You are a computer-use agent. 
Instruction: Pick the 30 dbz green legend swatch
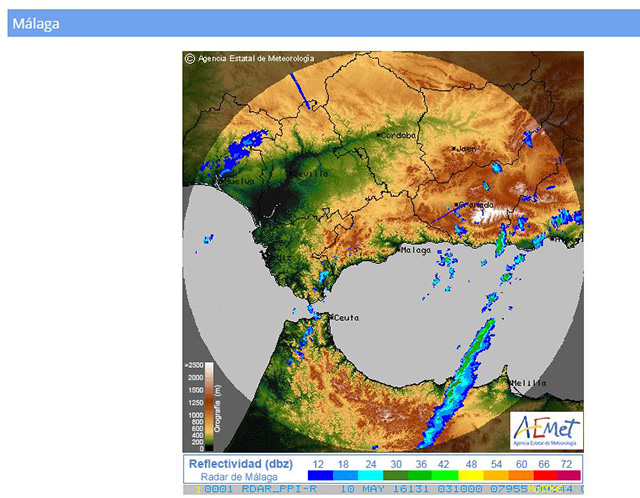[396, 477]
